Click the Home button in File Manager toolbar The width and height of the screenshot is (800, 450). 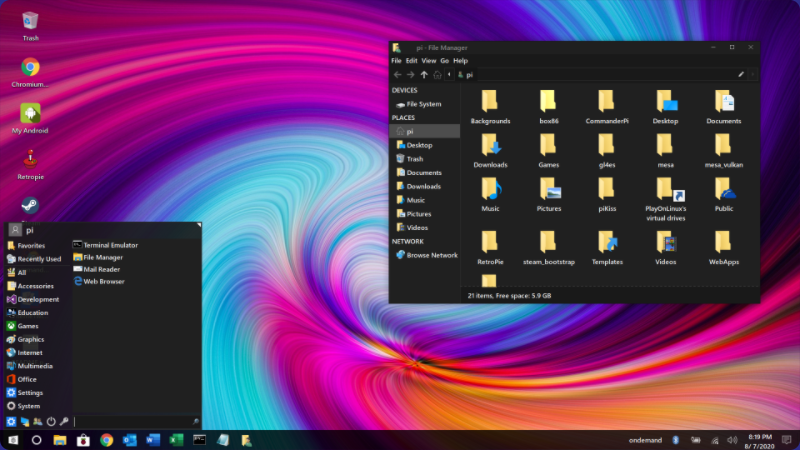(437, 74)
